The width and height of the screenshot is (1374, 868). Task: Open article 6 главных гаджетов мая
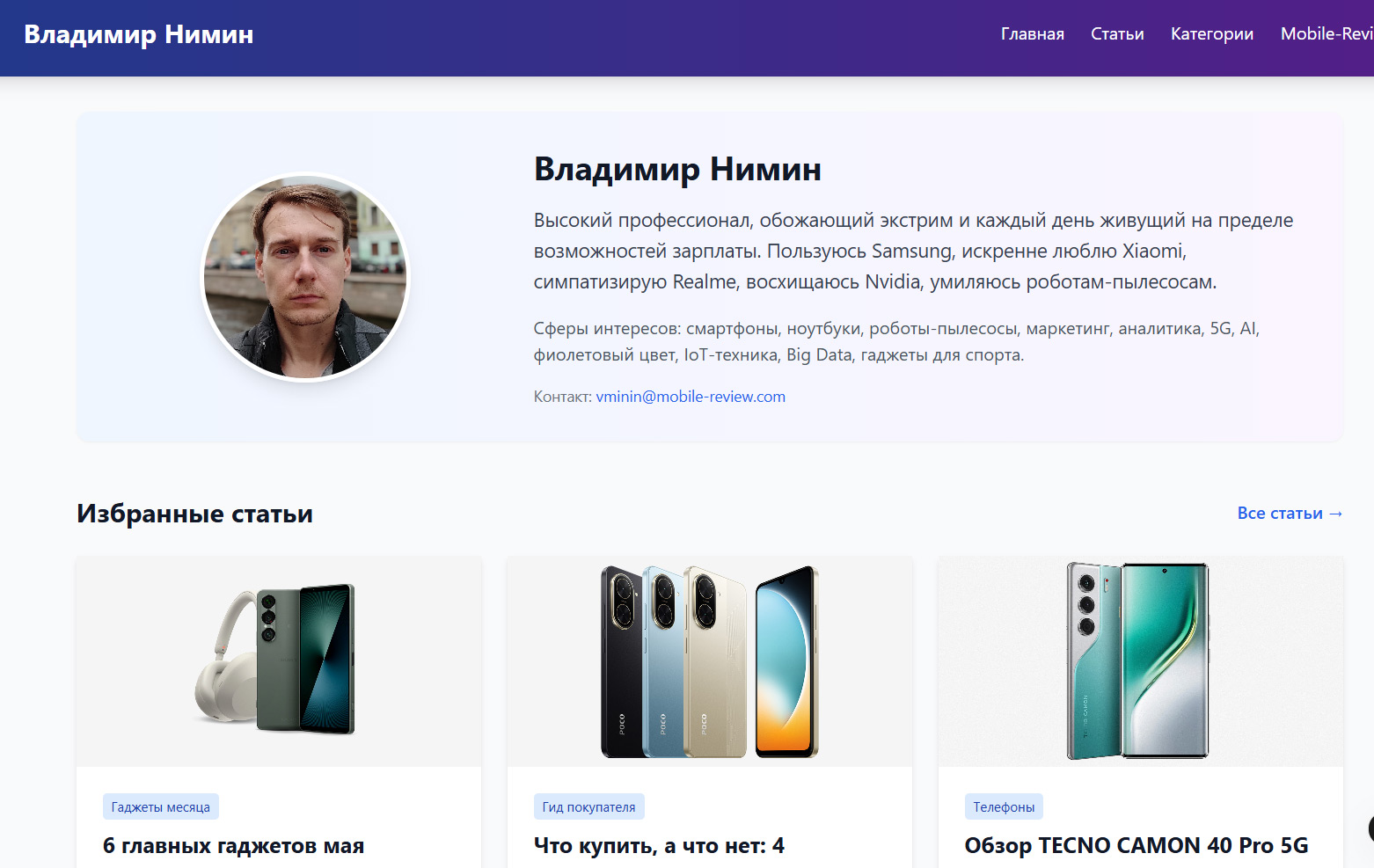click(233, 846)
